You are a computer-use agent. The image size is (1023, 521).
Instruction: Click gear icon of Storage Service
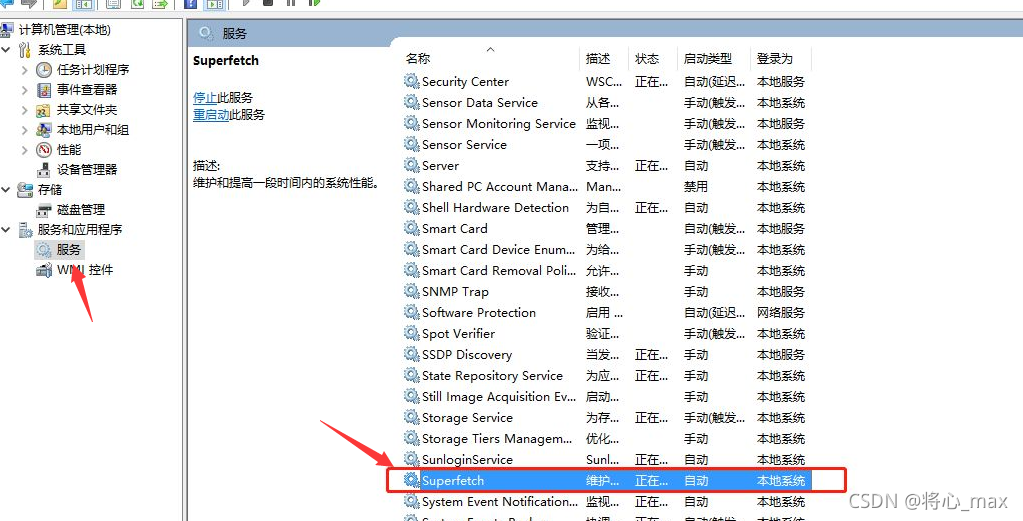click(x=412, y=417)
